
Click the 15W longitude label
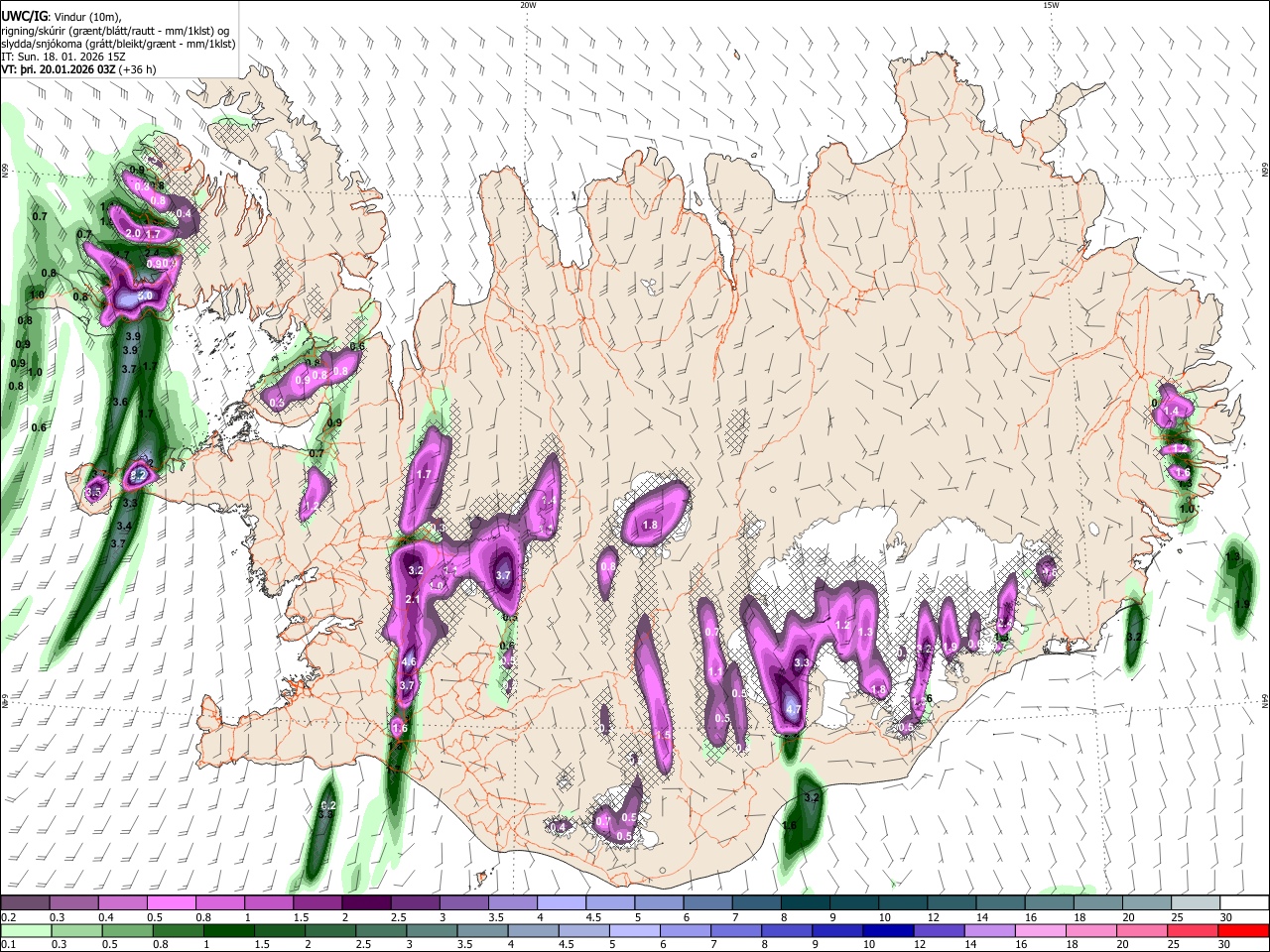click(x=1051, y=5)
